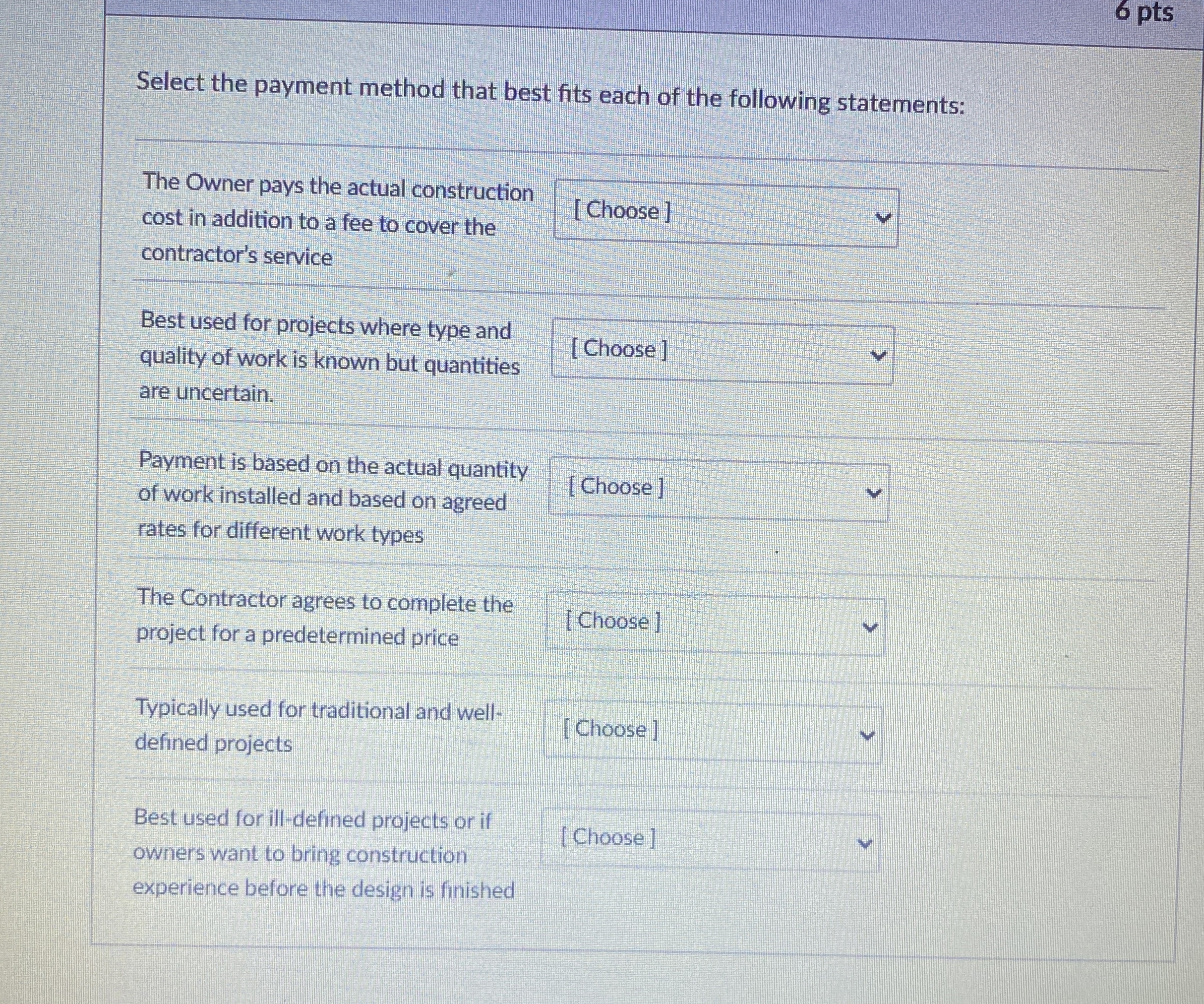Click the downward arrow beside the fifth Choose box
This screenshot has height=1004, width=1204.
coord(867,733)
